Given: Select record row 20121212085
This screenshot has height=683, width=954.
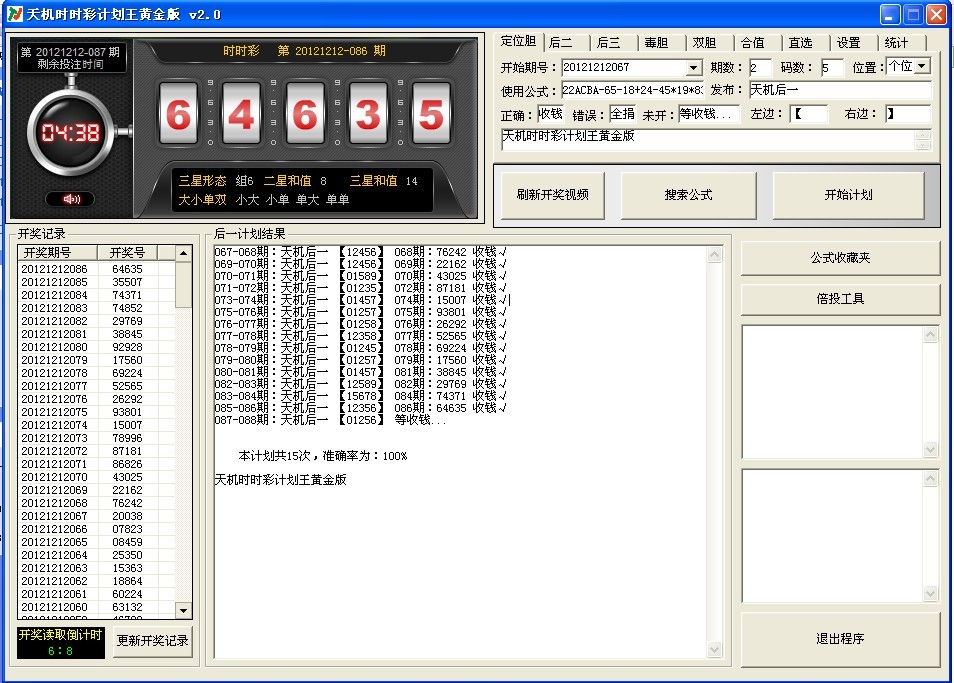Looking at the screenshot, I should point(97,282).
